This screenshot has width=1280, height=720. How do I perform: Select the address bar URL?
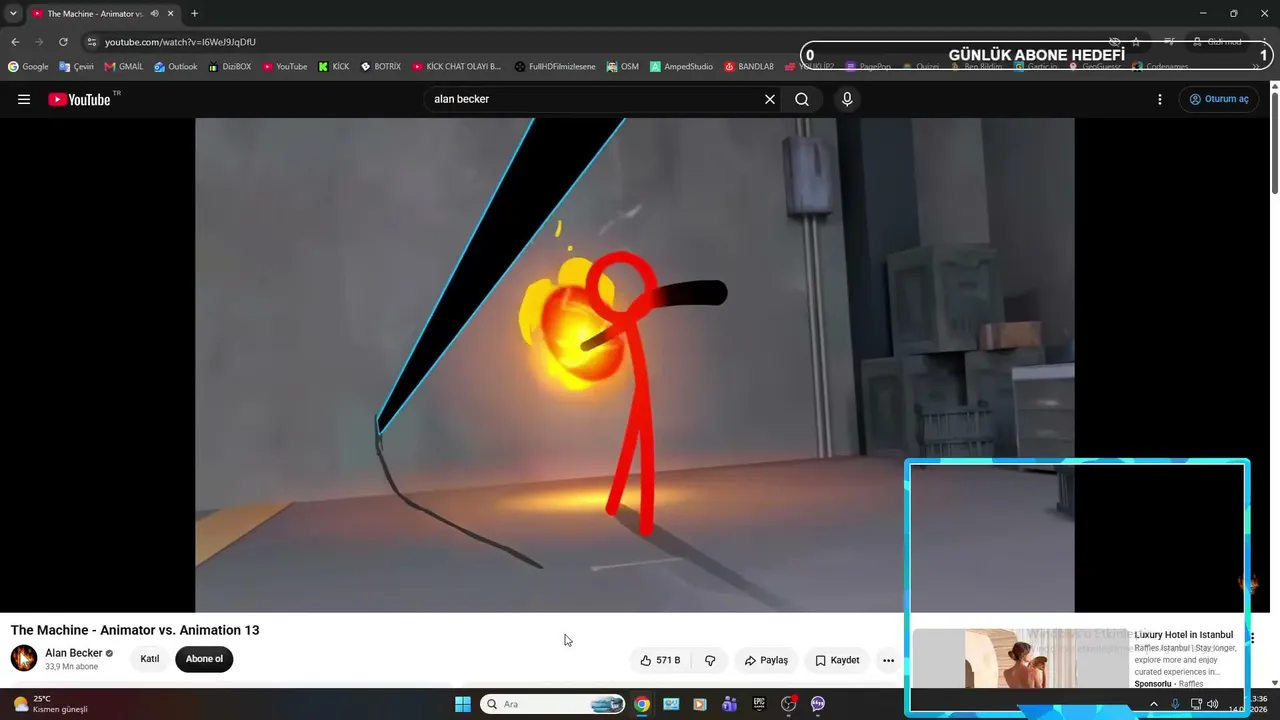pos(180,42)
